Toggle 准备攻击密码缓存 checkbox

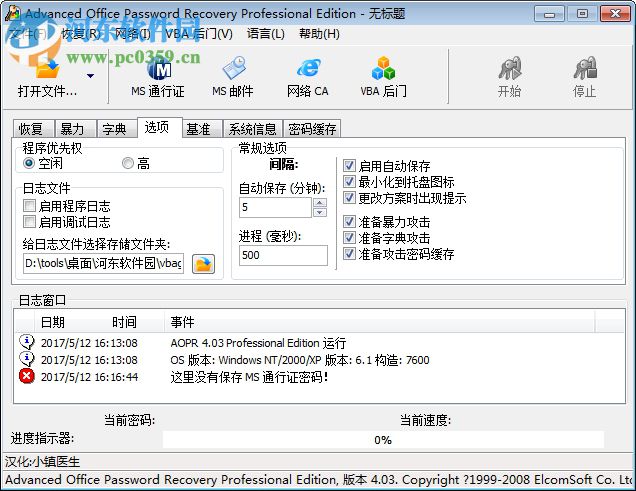(349, 254)
